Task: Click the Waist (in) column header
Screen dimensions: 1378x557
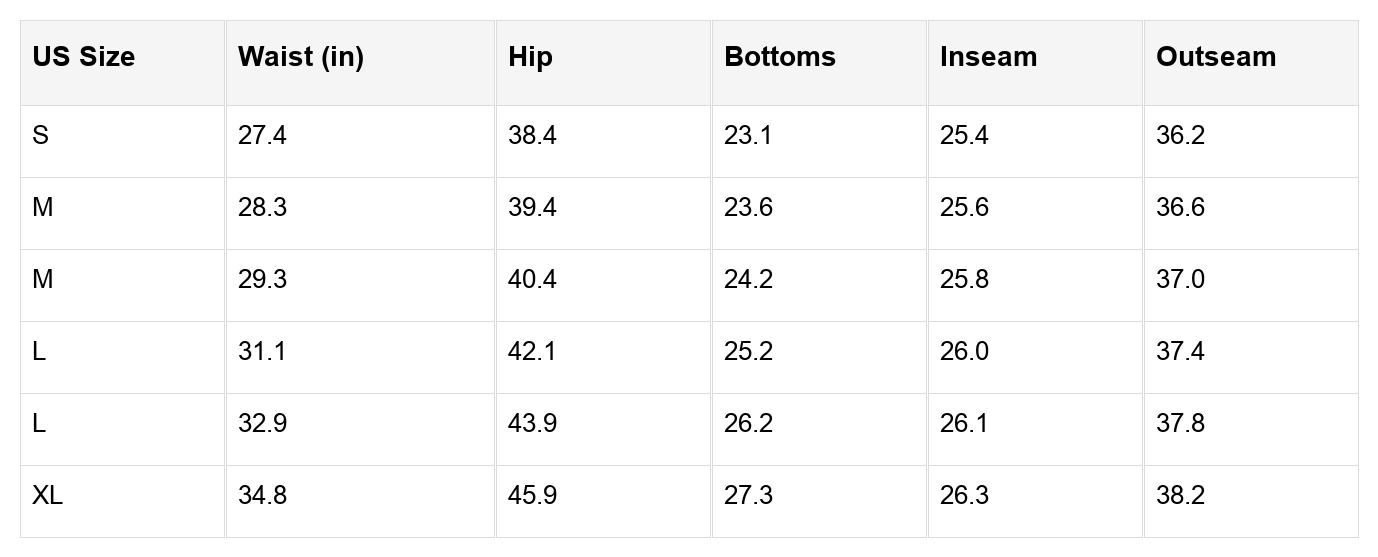Action: [x=300, y=57]
